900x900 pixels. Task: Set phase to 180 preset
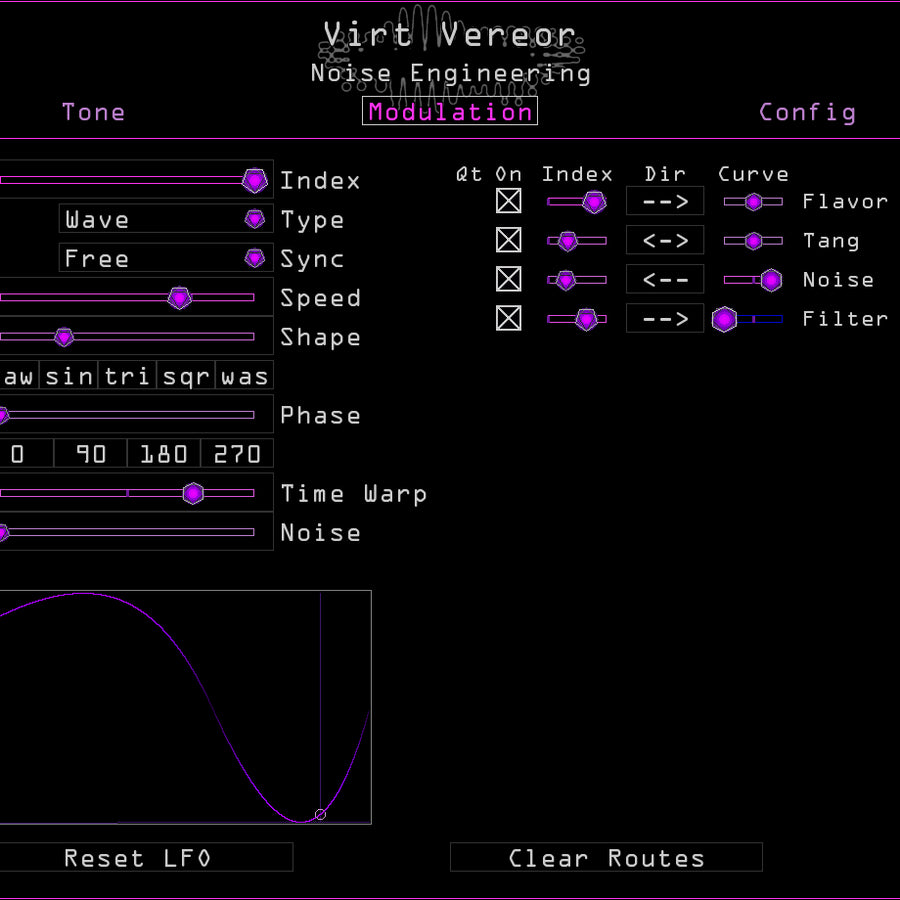click(x=164, y=454)
